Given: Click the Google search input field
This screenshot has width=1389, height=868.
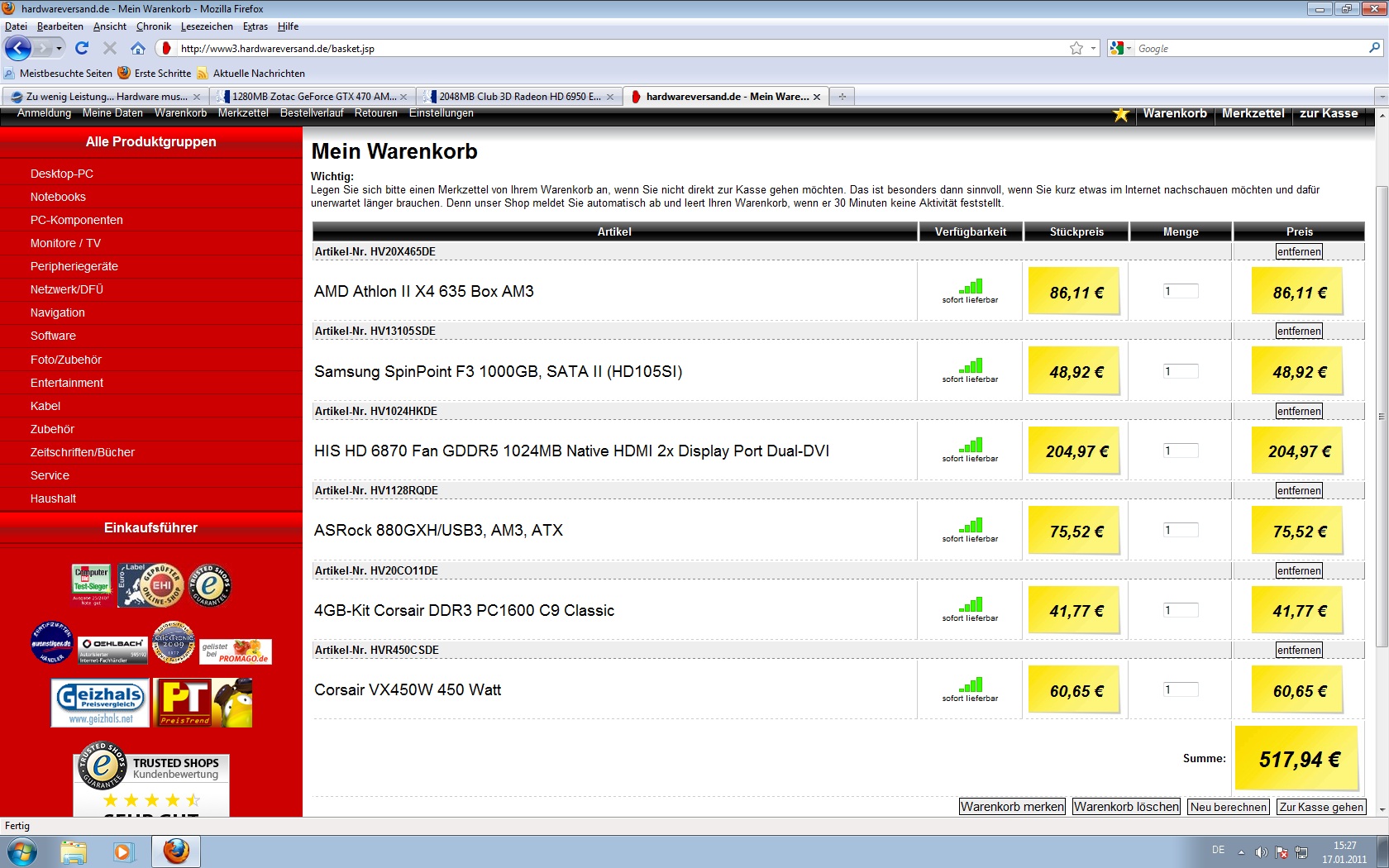Looking at the screenshot, I should pyautogui.click(x=1251, y=49).
